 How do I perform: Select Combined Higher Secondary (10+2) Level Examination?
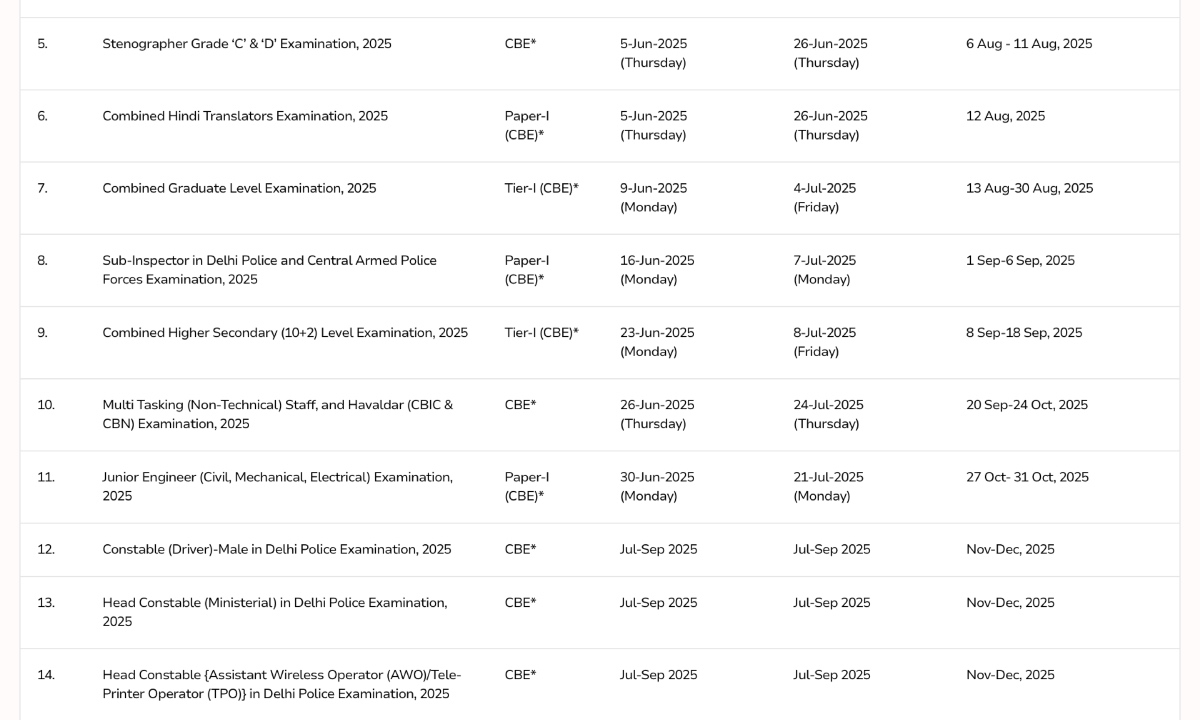coord(285,333)
